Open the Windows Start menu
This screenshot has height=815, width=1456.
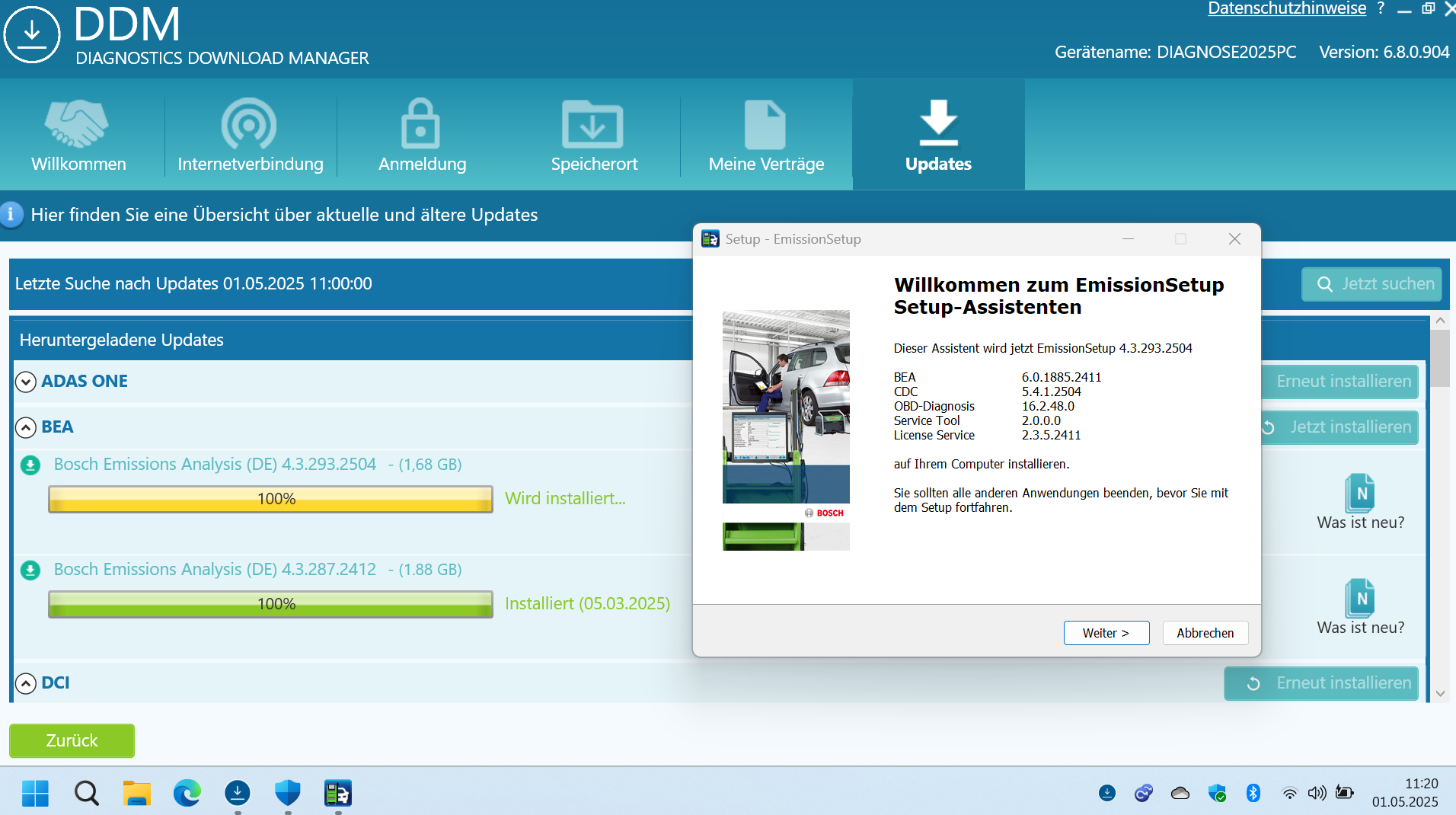[x=35, y=793]
